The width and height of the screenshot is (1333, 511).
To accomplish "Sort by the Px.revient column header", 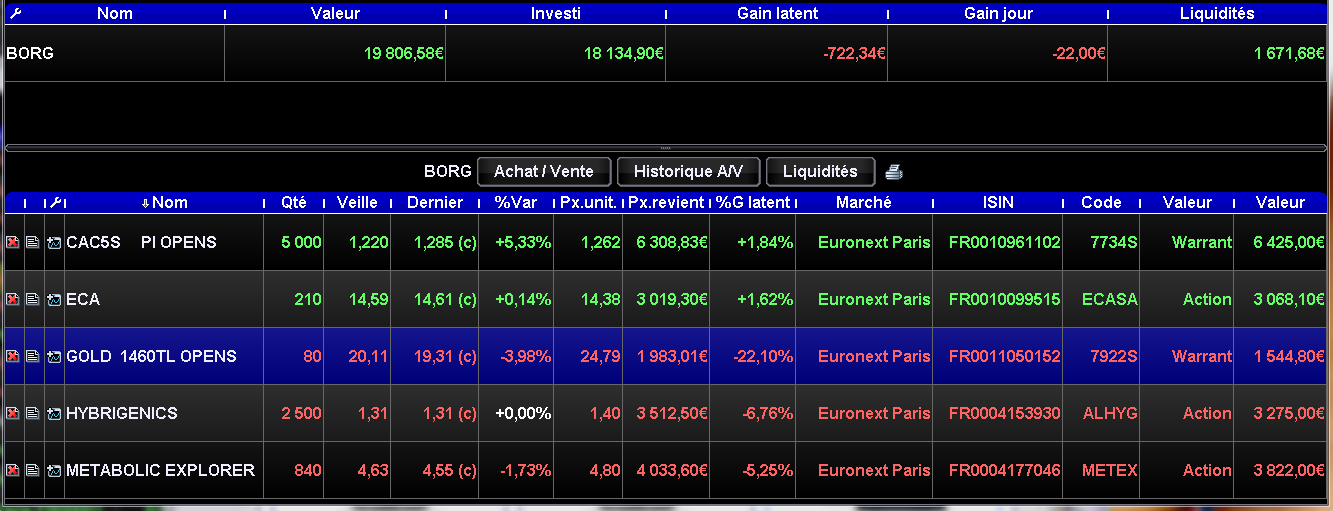I will (666, 202).
